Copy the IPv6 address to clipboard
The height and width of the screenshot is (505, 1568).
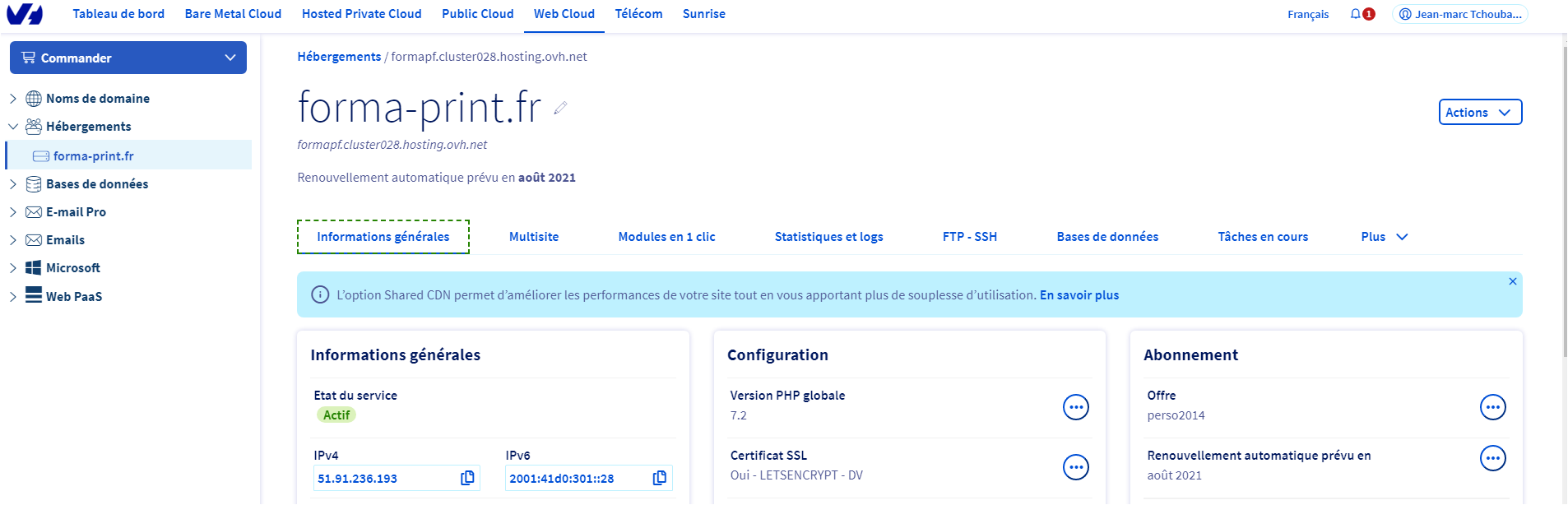point(660,478)
